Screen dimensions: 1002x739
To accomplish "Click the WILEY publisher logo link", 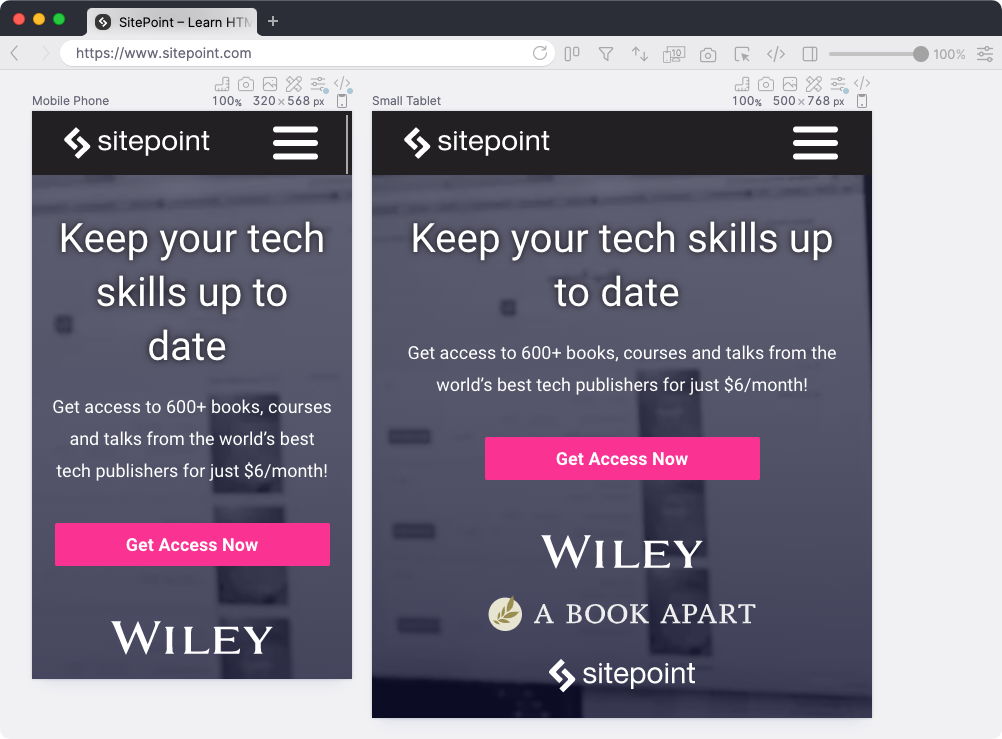I will (622, 552).
